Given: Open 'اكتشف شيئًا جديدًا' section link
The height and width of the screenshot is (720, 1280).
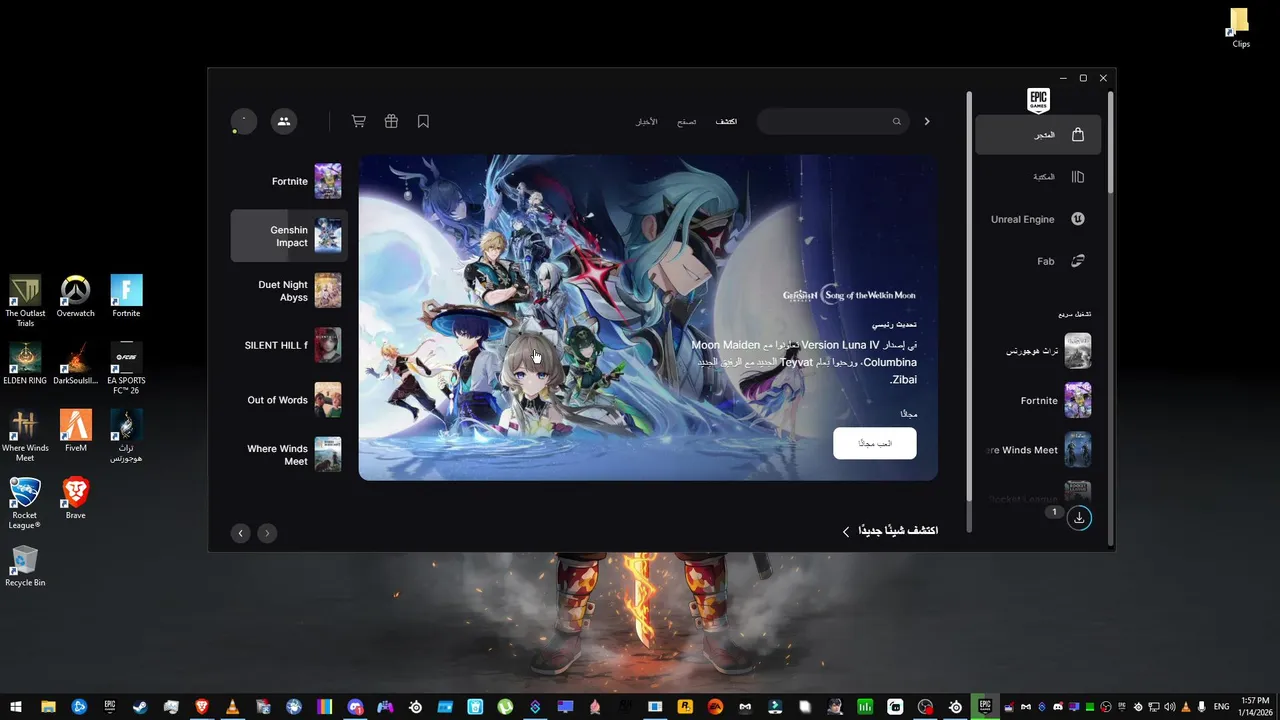Looking at the screenshot, I should point(890,531).
